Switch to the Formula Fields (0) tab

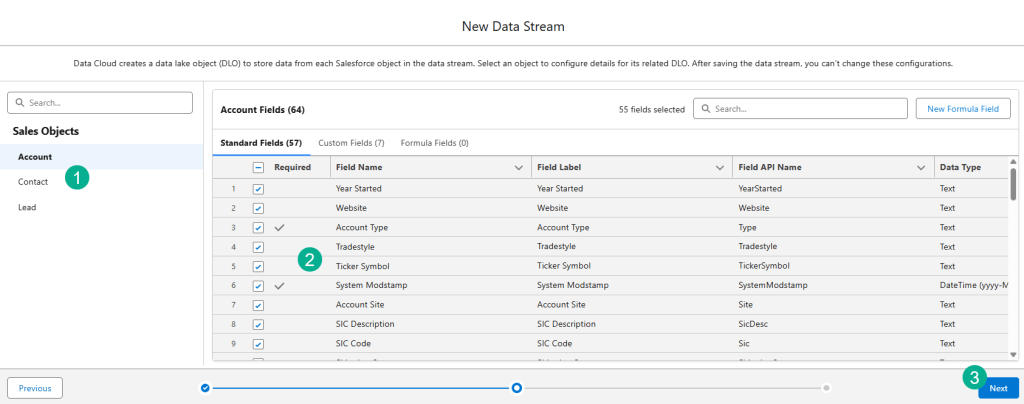(435, 143)
